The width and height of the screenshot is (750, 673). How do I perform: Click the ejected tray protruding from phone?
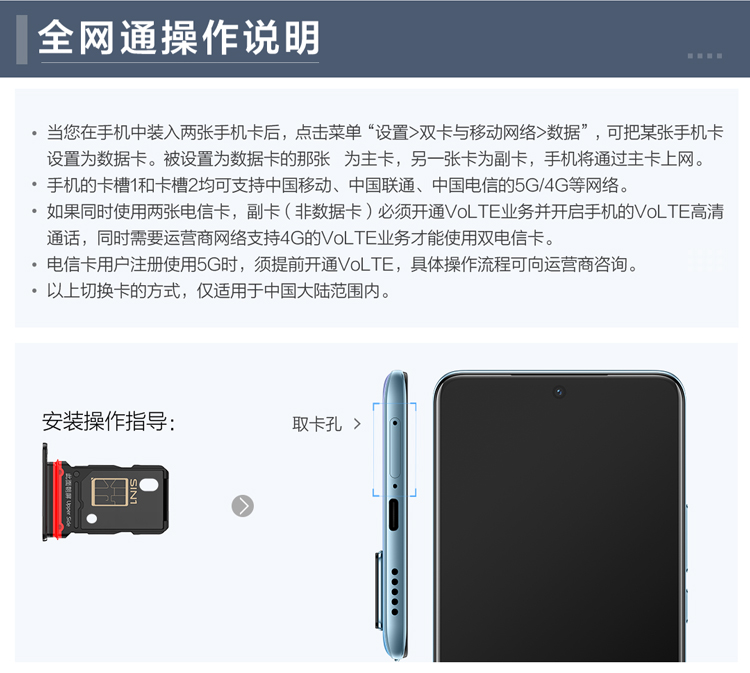tap(378, 590)
